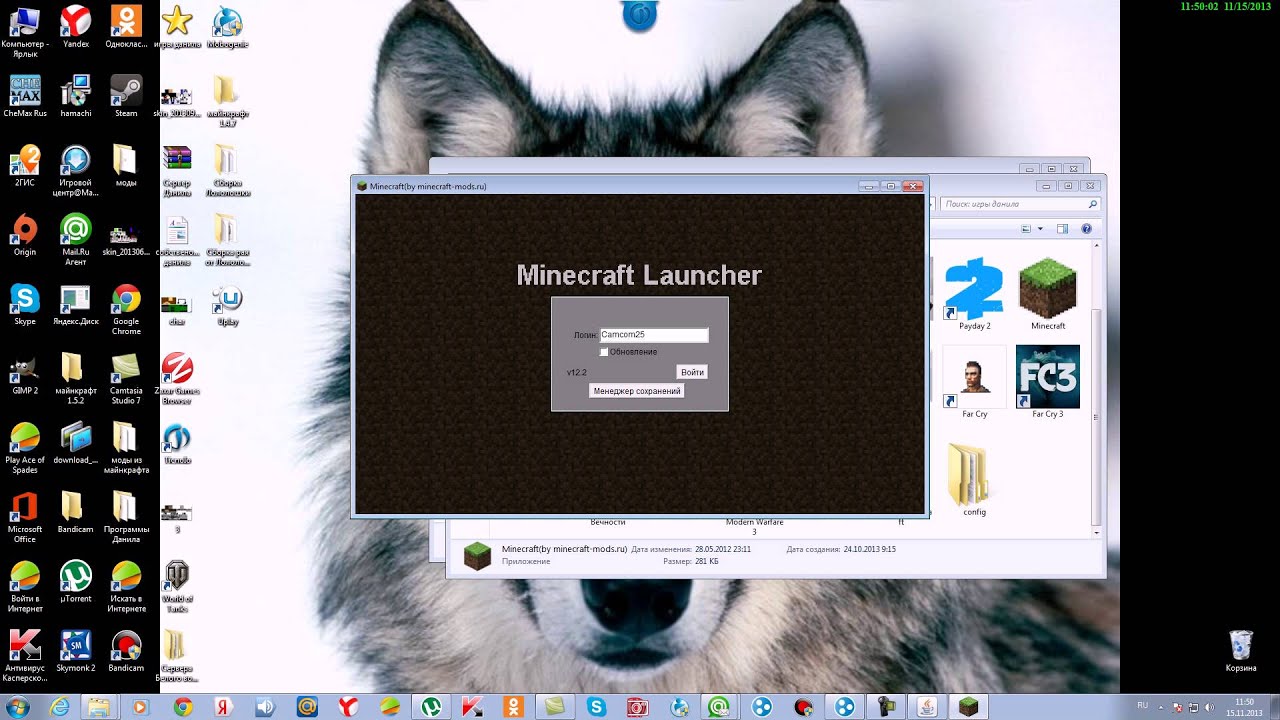Open Mail.Ru Агент desktop shortcut

[76, 240]
